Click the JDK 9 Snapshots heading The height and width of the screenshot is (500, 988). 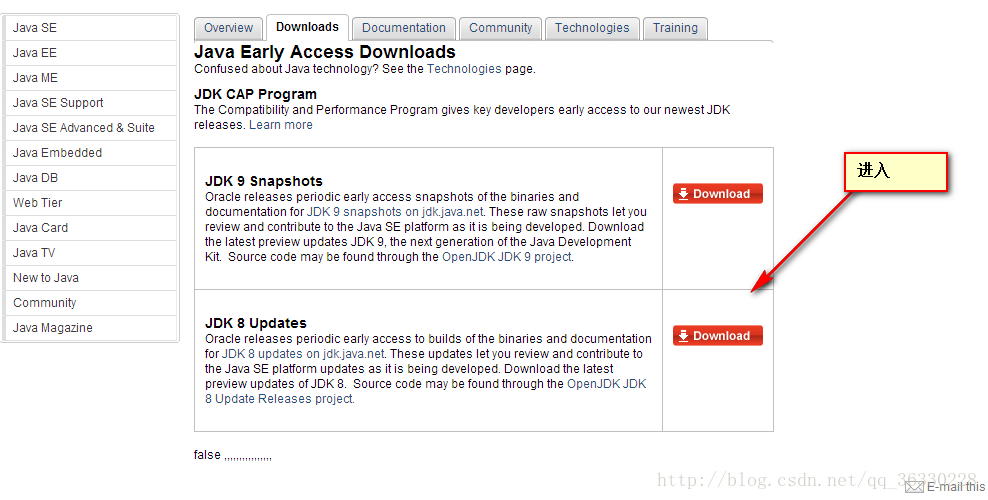click(264, 181)
